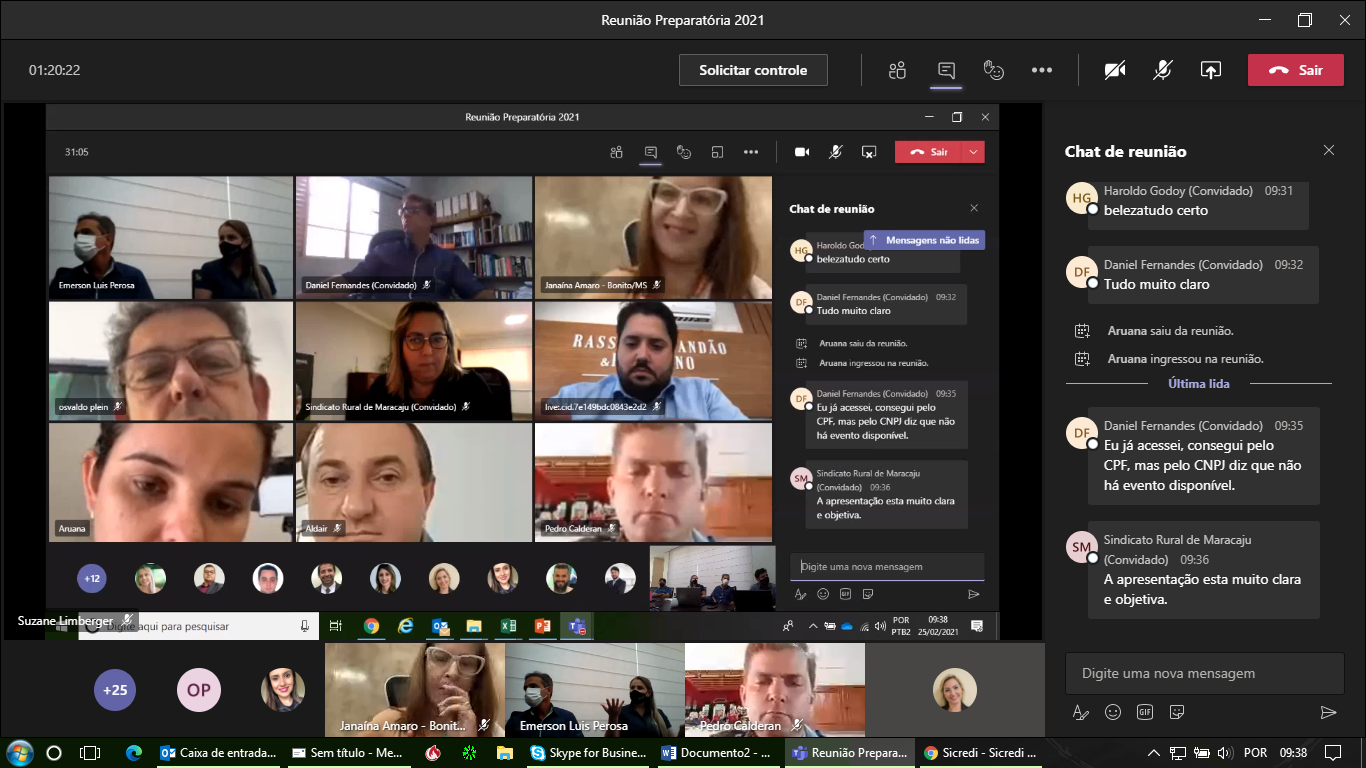Show hidden system tray icons chevron
Viewport: 1366px width, 768px height.
click(1153, 753)
